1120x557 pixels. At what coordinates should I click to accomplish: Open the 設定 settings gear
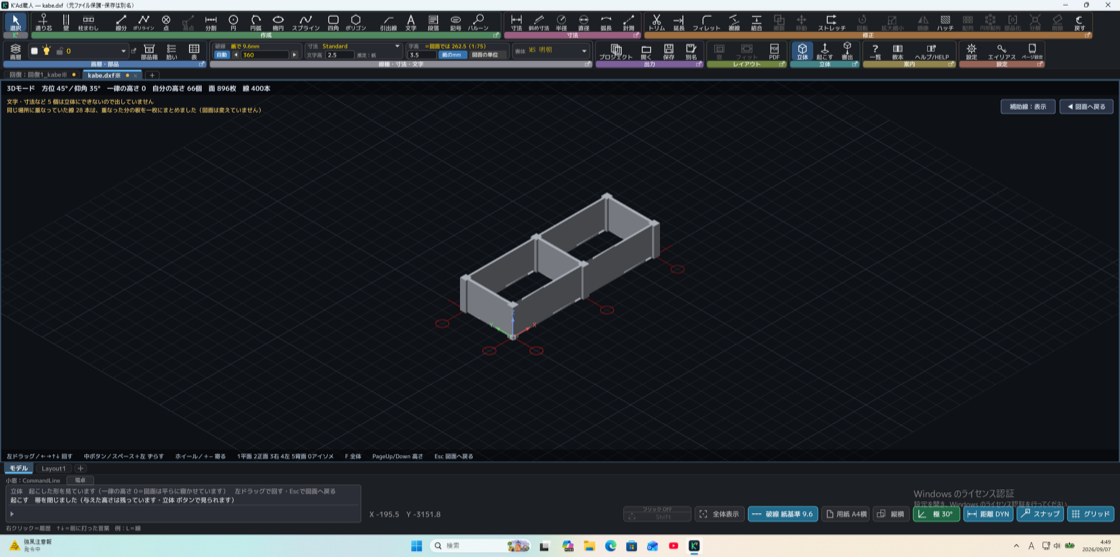point(971,51)
